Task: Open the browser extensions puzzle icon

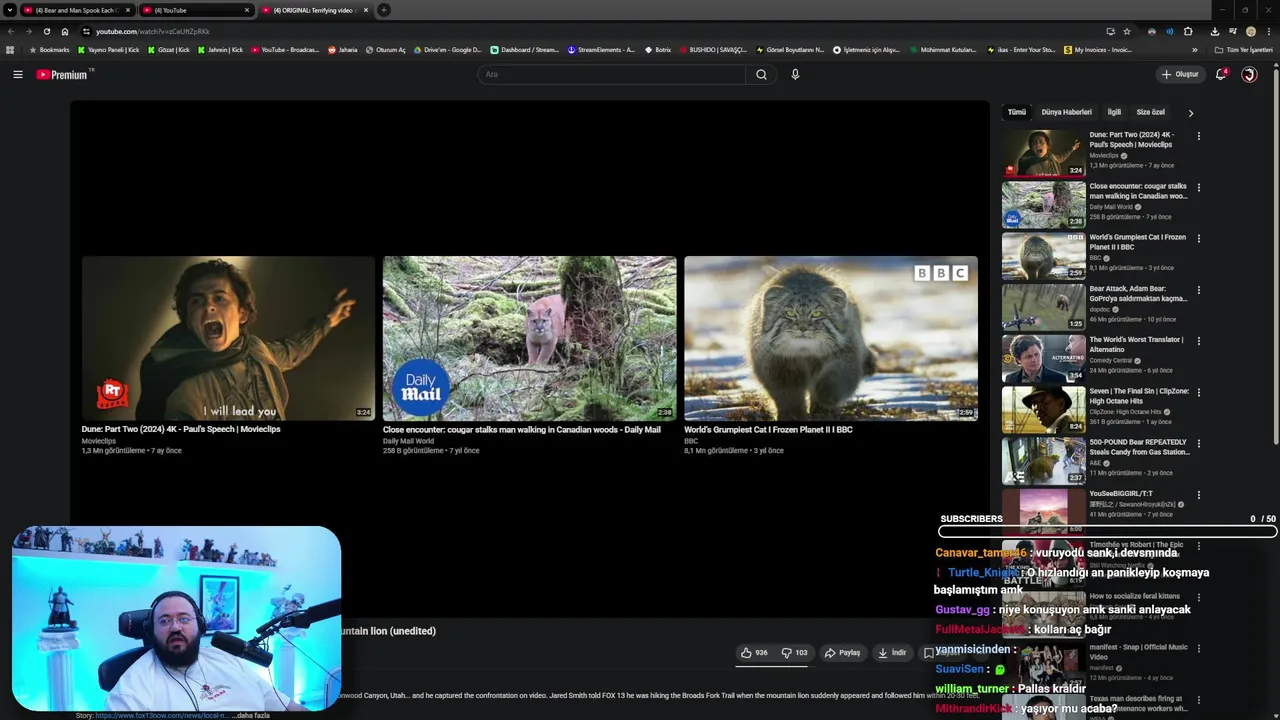Action: click(1188, 31)
